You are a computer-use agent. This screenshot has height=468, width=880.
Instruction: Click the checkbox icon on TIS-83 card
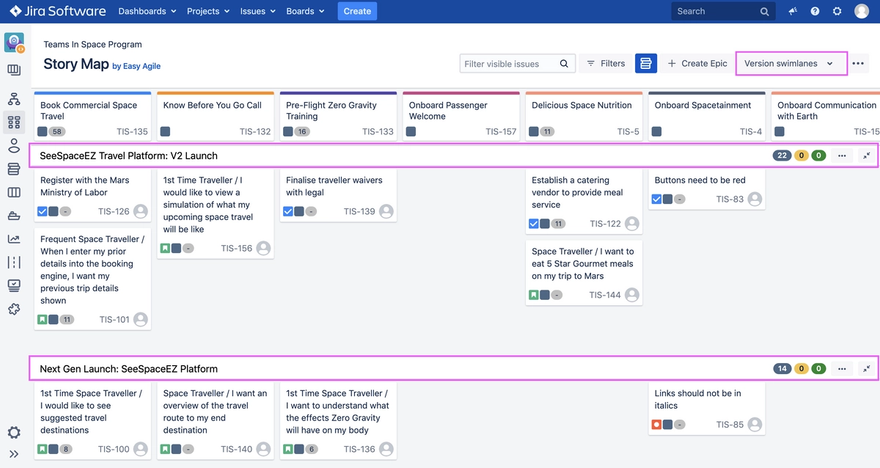pyautogui.click(x=657, y=199)
